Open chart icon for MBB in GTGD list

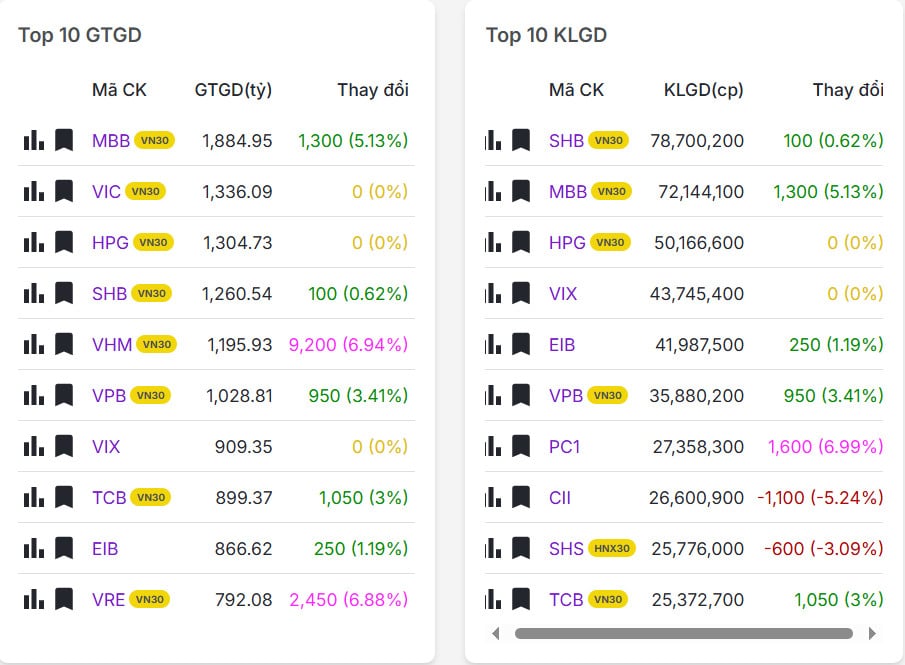34,140
